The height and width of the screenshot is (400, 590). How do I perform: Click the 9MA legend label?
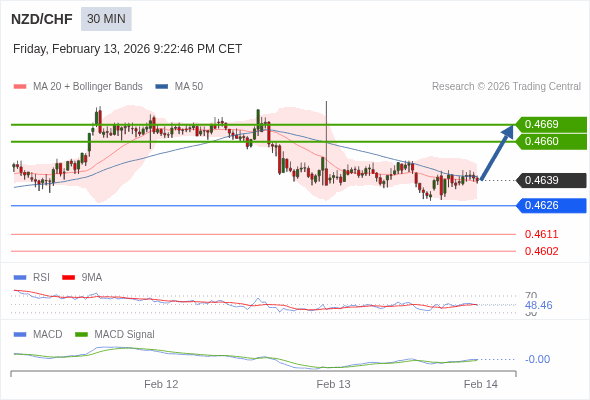coord(92,278)
